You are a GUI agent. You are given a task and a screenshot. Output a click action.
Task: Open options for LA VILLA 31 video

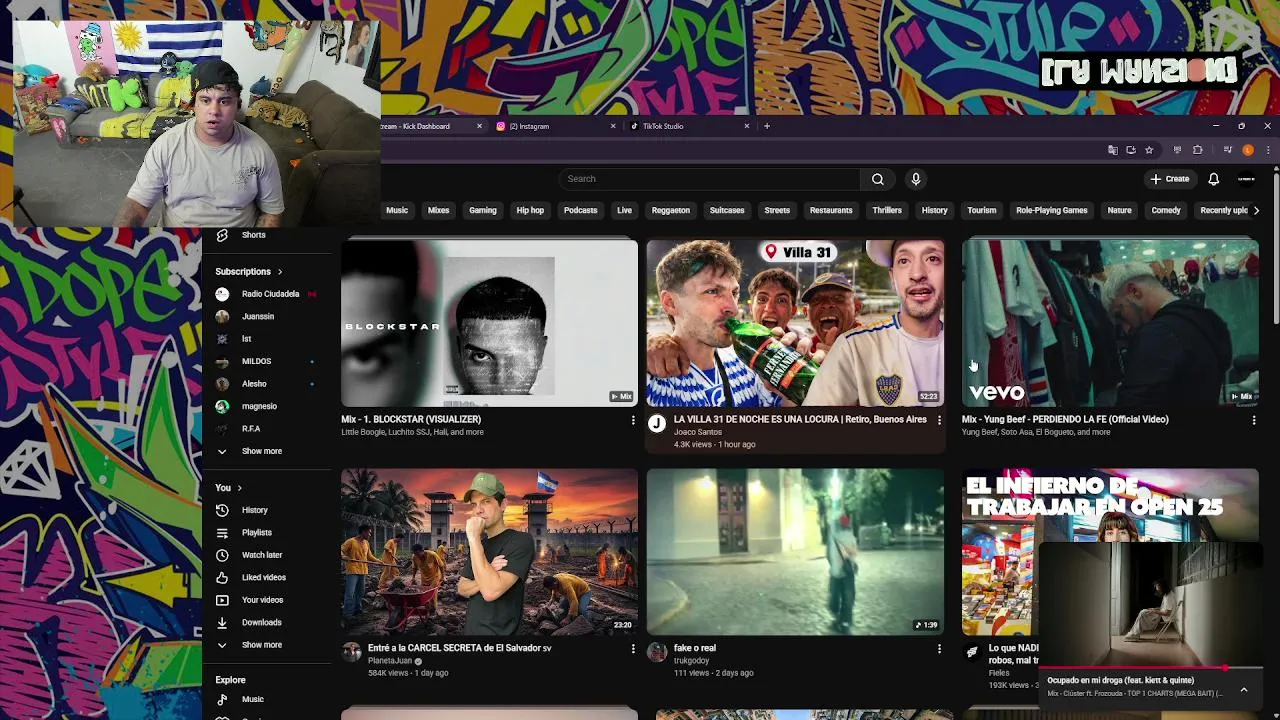click(939, 420)
